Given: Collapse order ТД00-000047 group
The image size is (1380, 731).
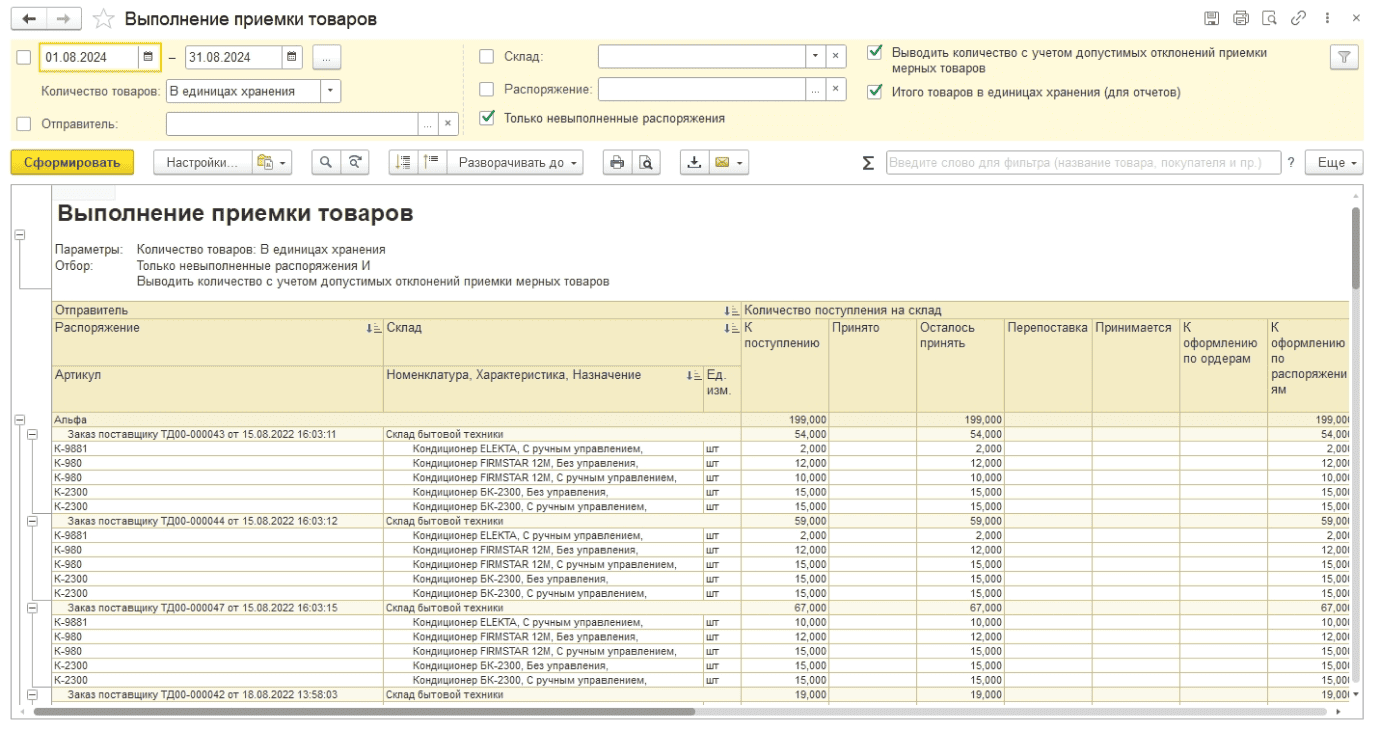Looking at the screenshot, I should pyautogui.click(x=32, y=608).
